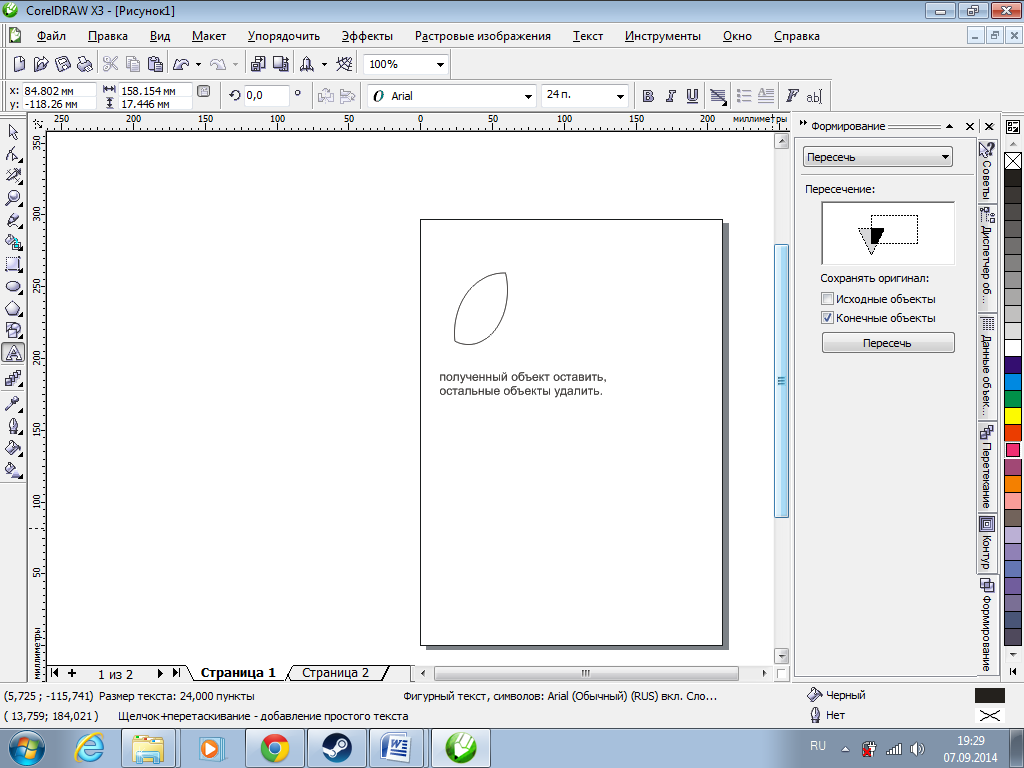Select the Ellipse tool

coord(14,286)
